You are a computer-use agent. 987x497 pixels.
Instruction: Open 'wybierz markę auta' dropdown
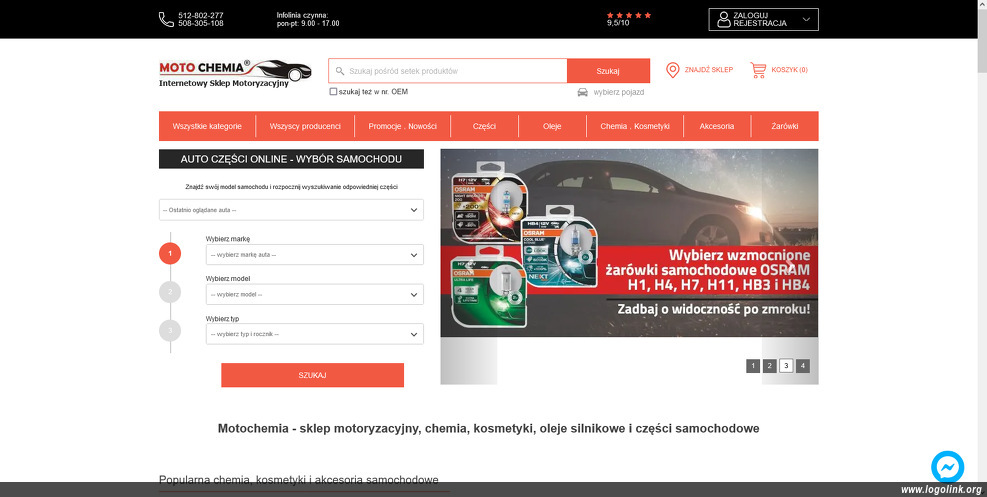point(315,255)
